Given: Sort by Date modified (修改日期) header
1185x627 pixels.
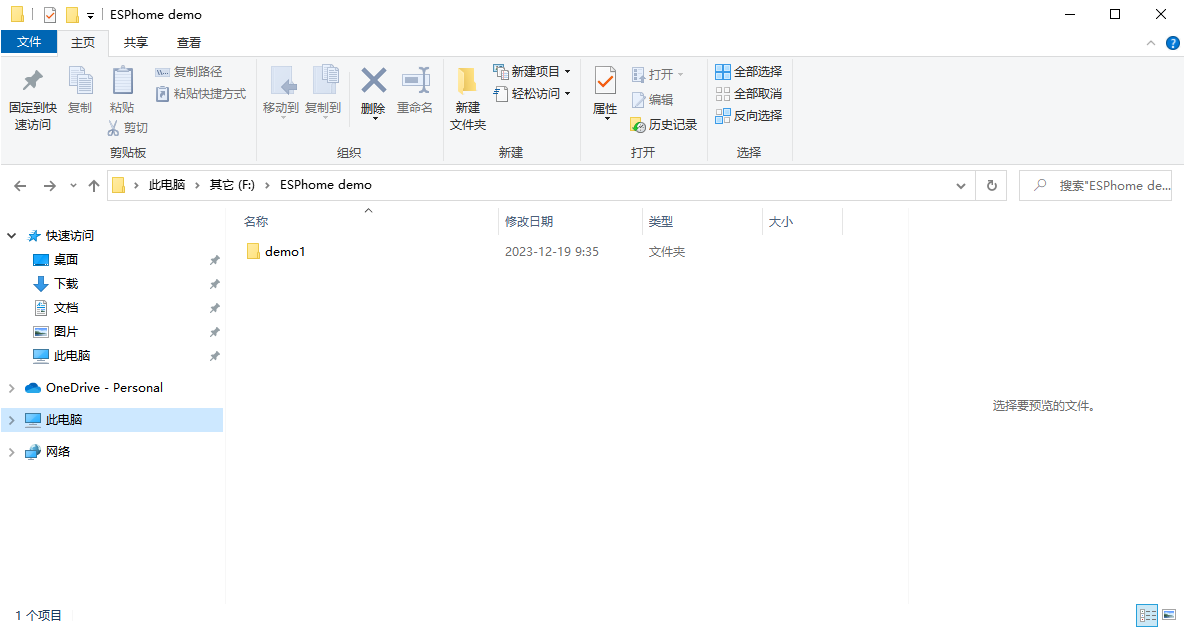Looking at the screenshot, I should [529, 222].
